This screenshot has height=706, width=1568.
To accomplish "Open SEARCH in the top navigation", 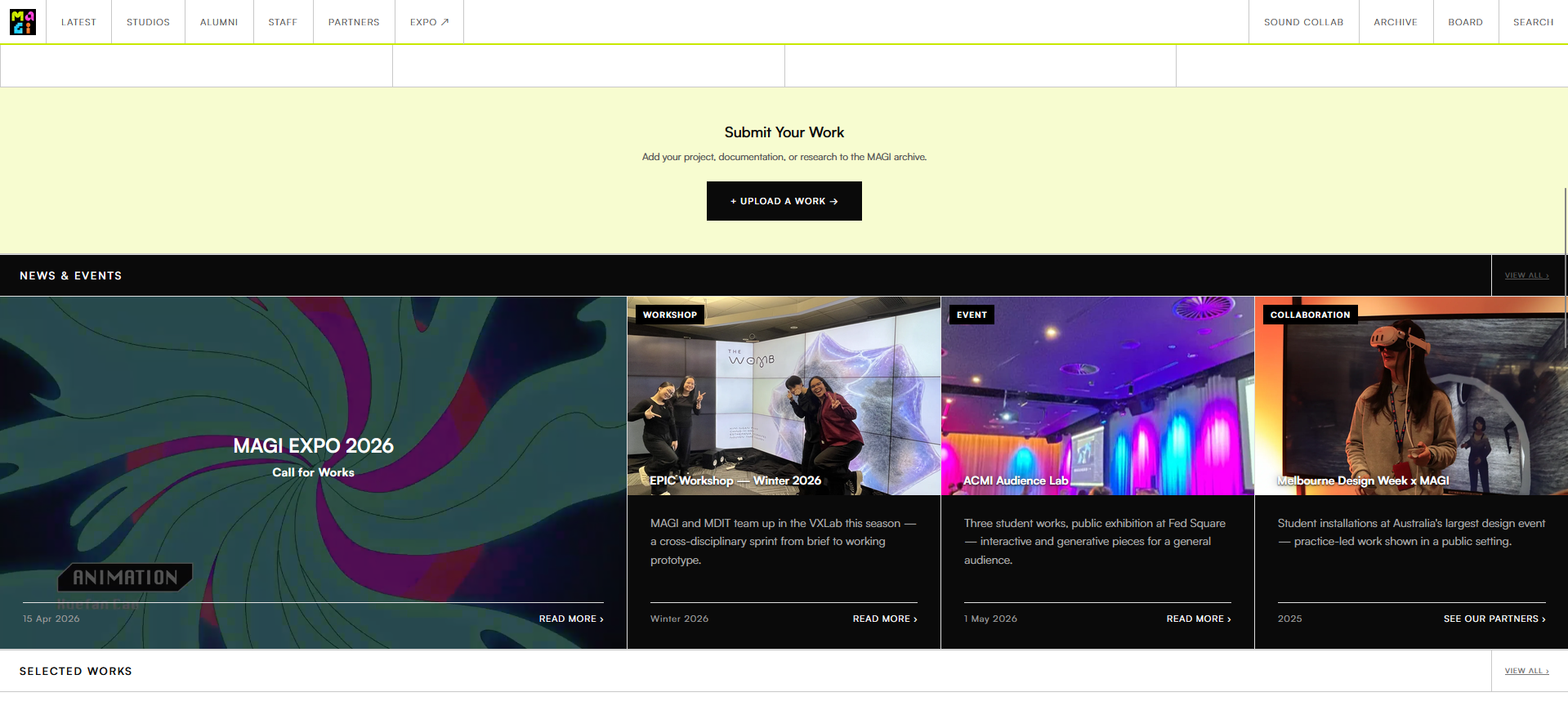I will pos(1533,22).
